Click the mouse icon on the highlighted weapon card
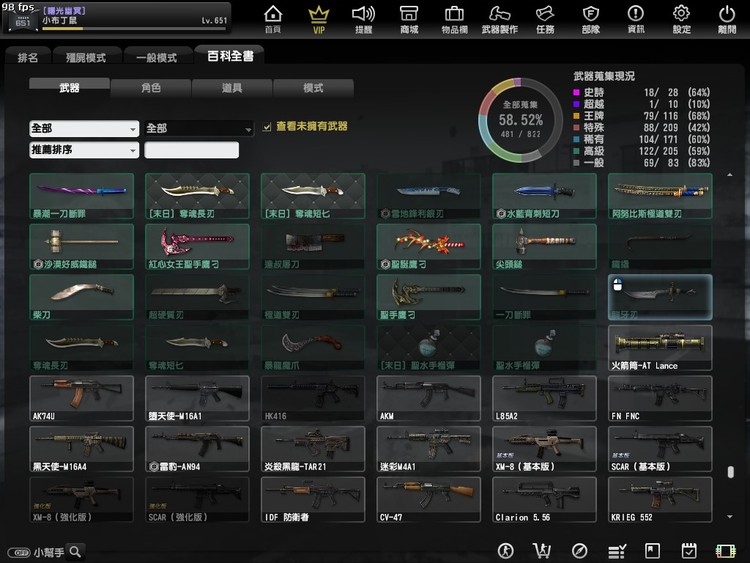This screenshot has height=563, width=750. (618, 285)
